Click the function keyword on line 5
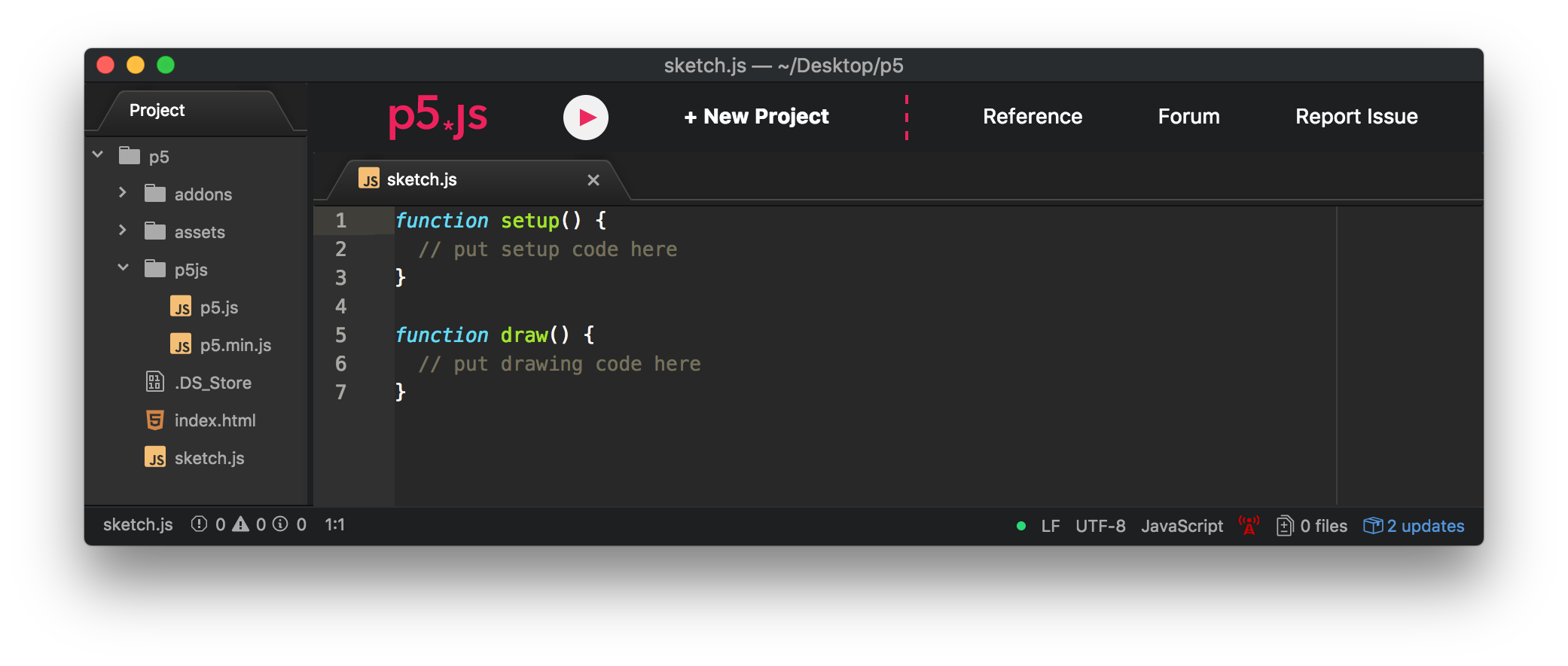1568x666 pixels. 442,335
